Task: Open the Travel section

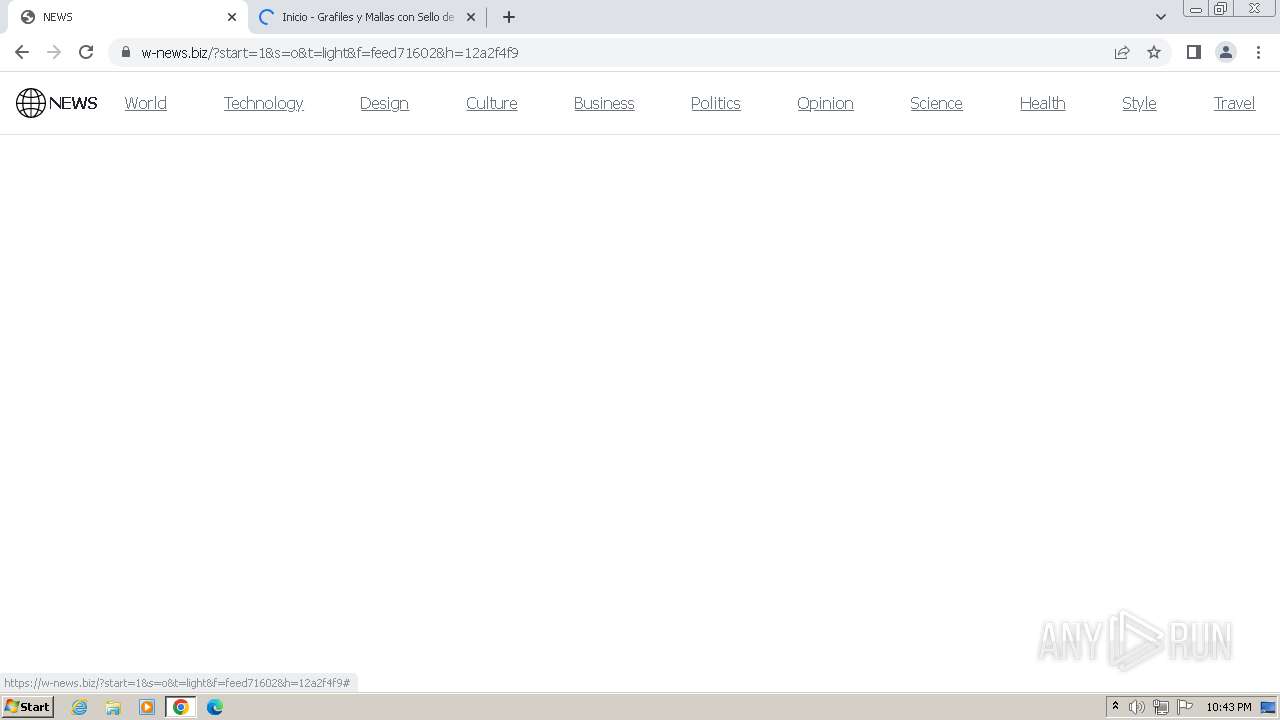Action: [x=1234, y=103]
